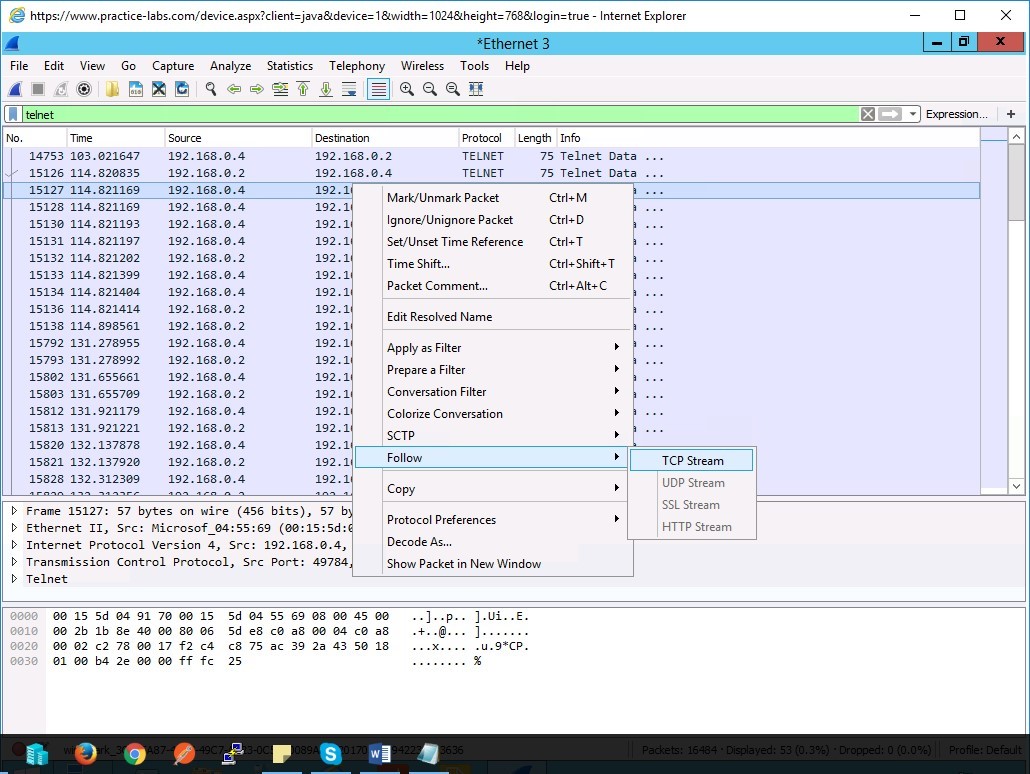Viewport: 1030px width, 774px height.
Task: Open Google Chrome from the taskbar
Action: pyautogui.click(x=135, y=754)
